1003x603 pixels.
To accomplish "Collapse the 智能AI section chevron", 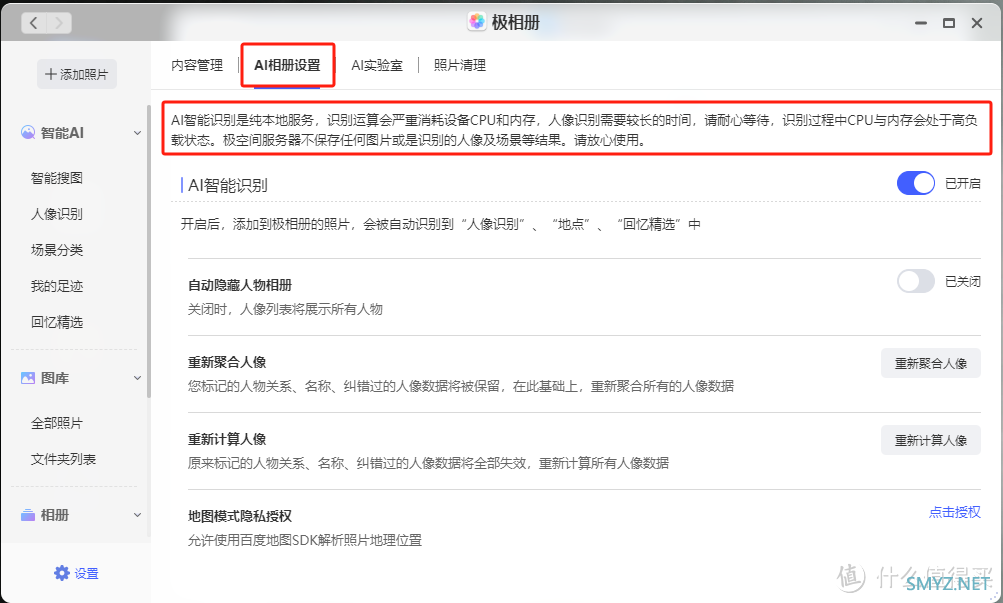I will point(137,133).
